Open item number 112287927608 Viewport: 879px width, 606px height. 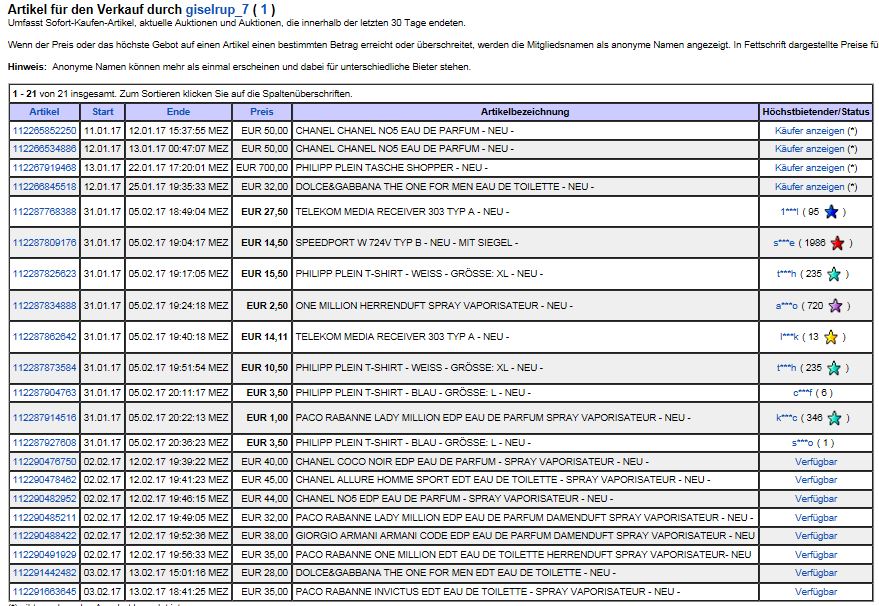44,442
